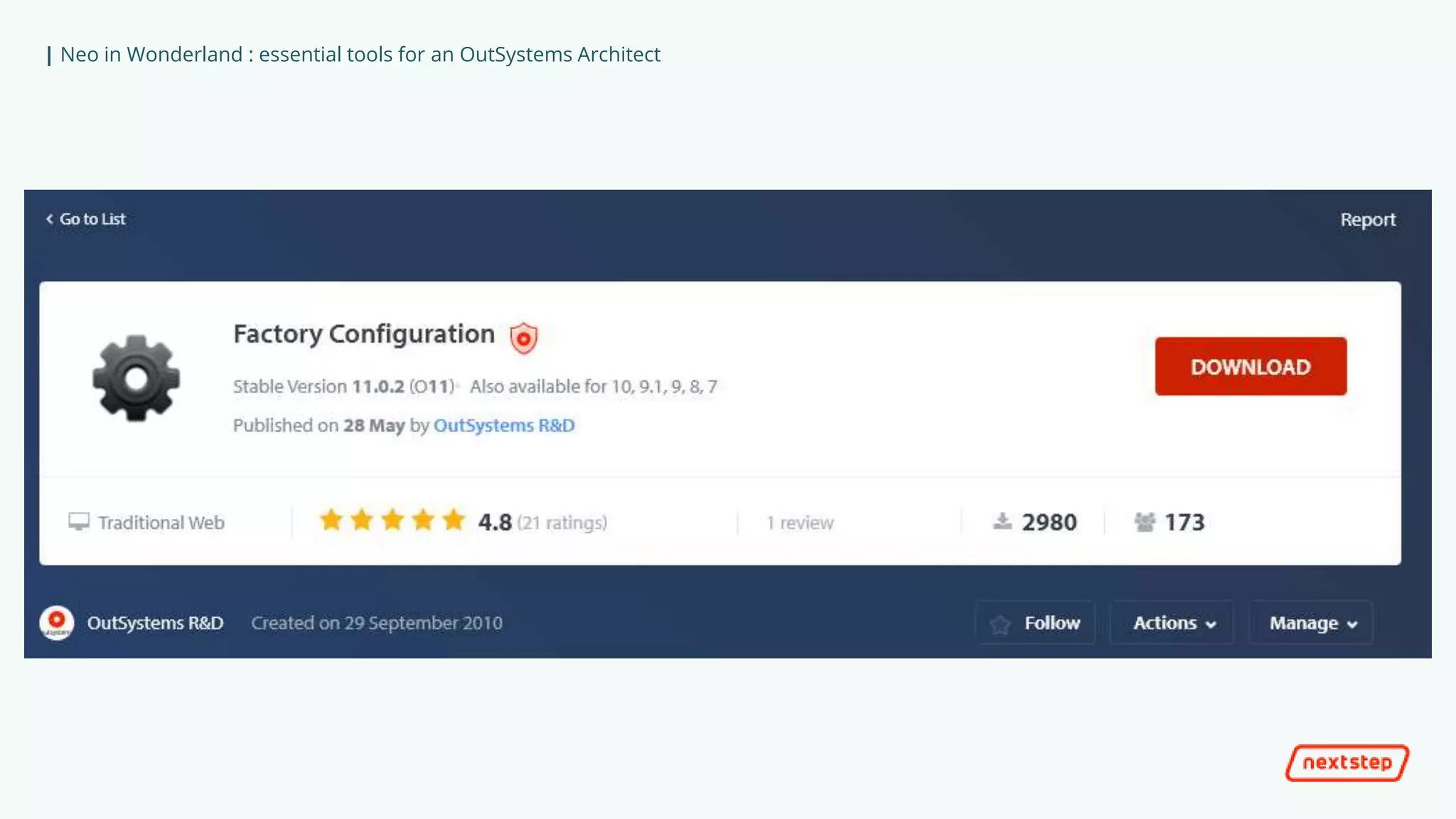Click the OutSystems R&D round avatar
This screenshot has height=819, width=1456.
(57, 623)
